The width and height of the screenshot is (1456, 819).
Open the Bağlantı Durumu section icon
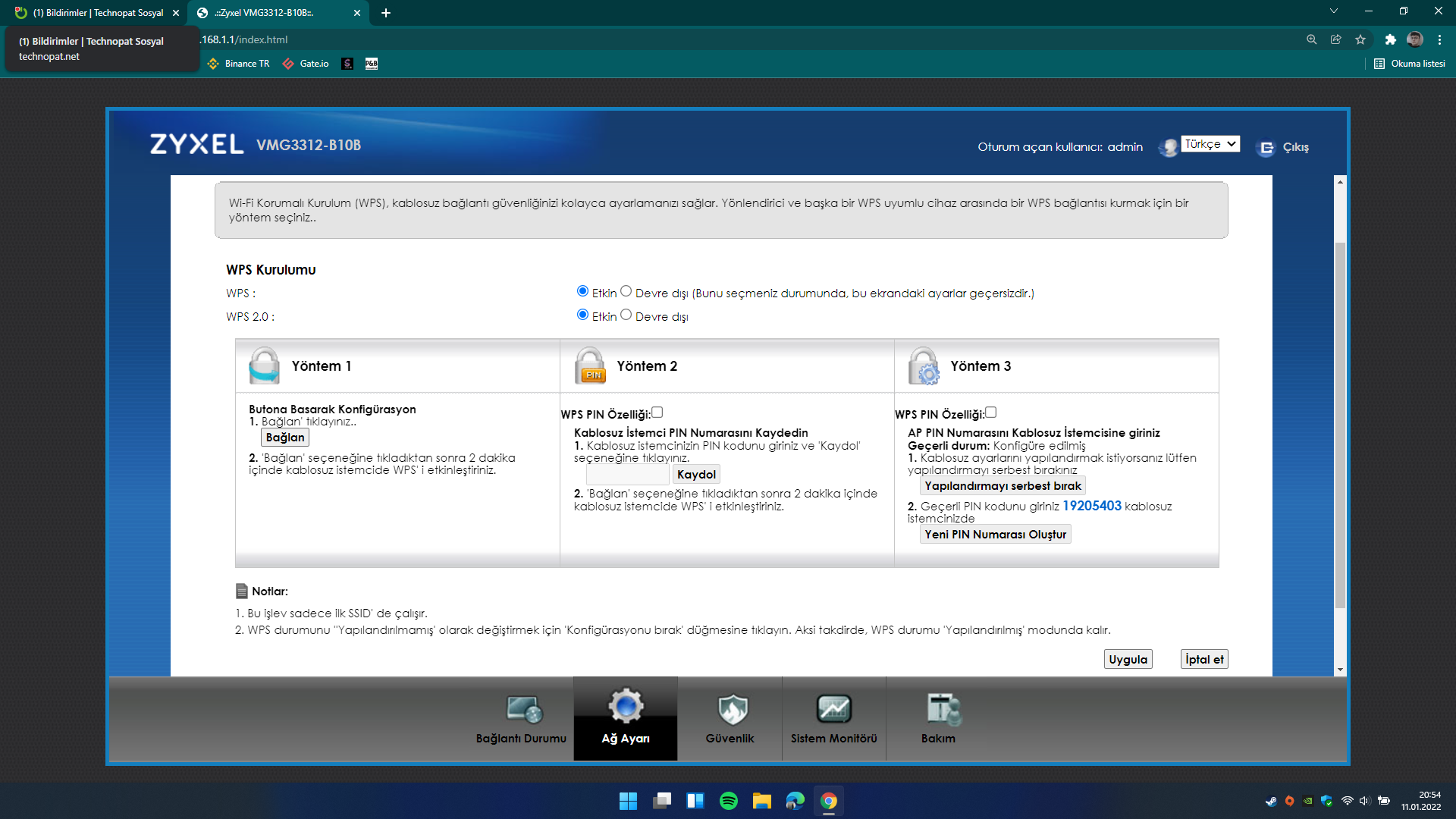(x=522, y=710)
